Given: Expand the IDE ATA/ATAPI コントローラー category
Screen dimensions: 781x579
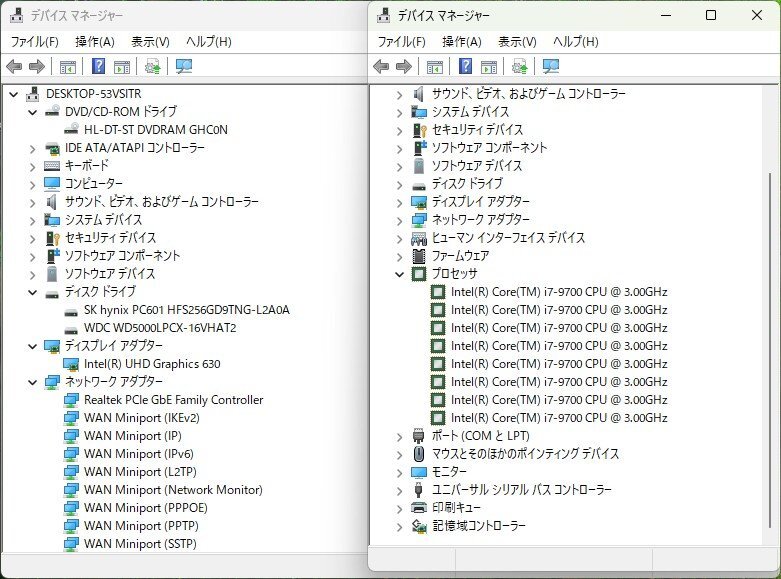Looking at the screenshot, I should 32,148.
